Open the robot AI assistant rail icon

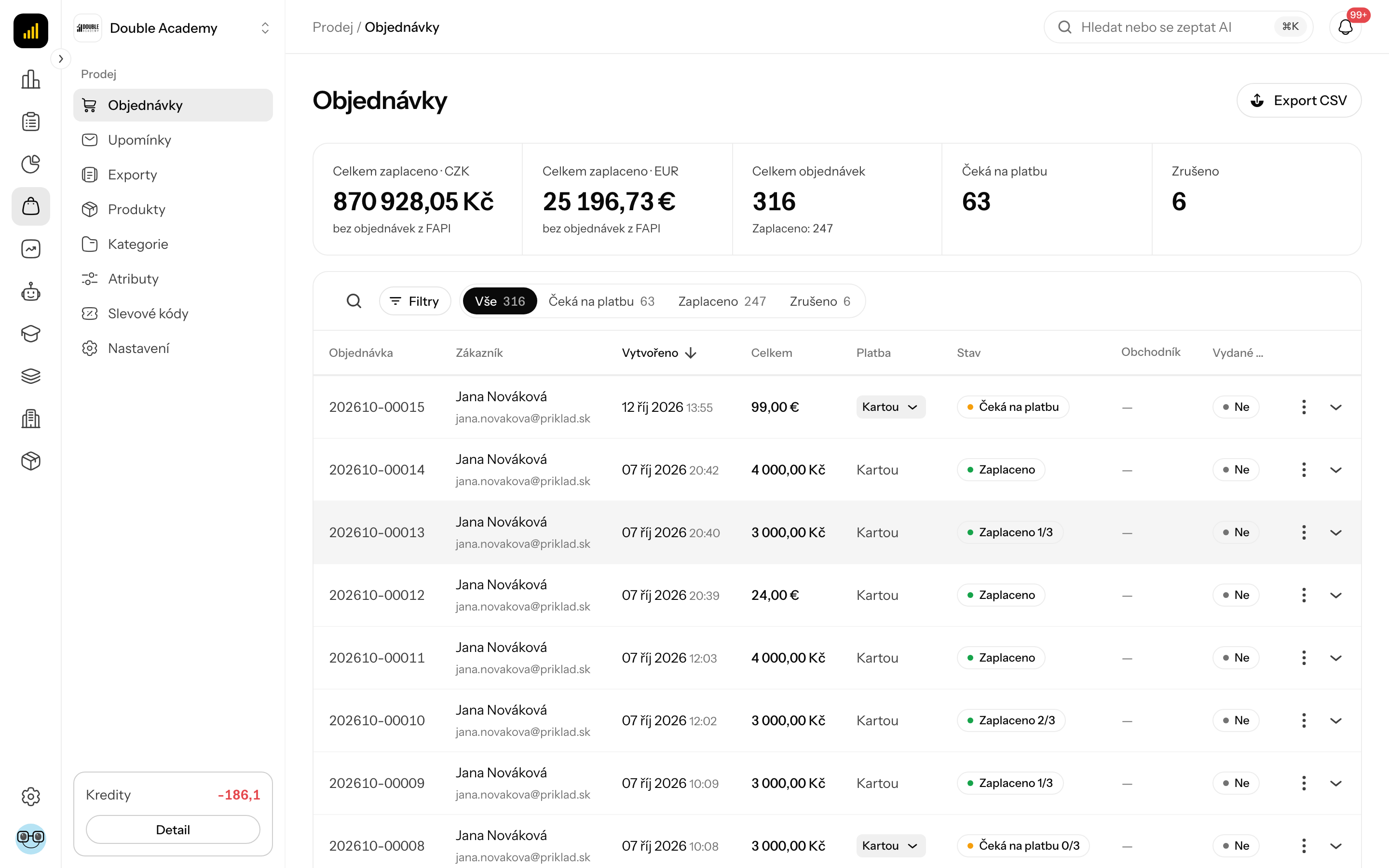pos(30,292)
